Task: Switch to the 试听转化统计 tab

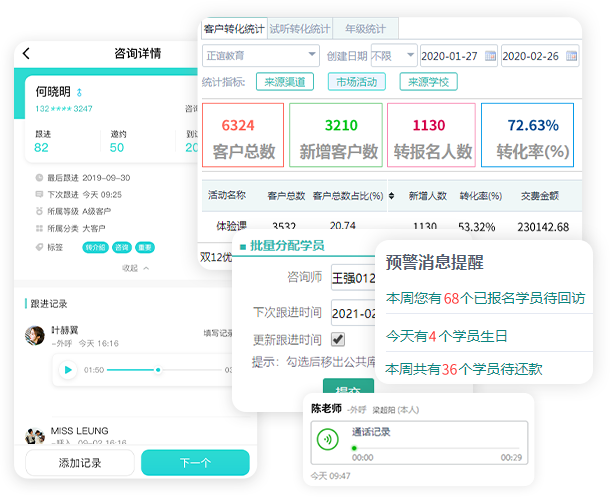Action: click(300, 29)
